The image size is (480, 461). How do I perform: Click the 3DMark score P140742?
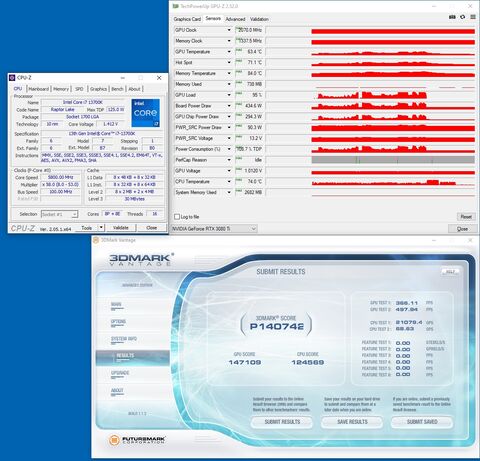pyautogui.click(x=277, y=326)
